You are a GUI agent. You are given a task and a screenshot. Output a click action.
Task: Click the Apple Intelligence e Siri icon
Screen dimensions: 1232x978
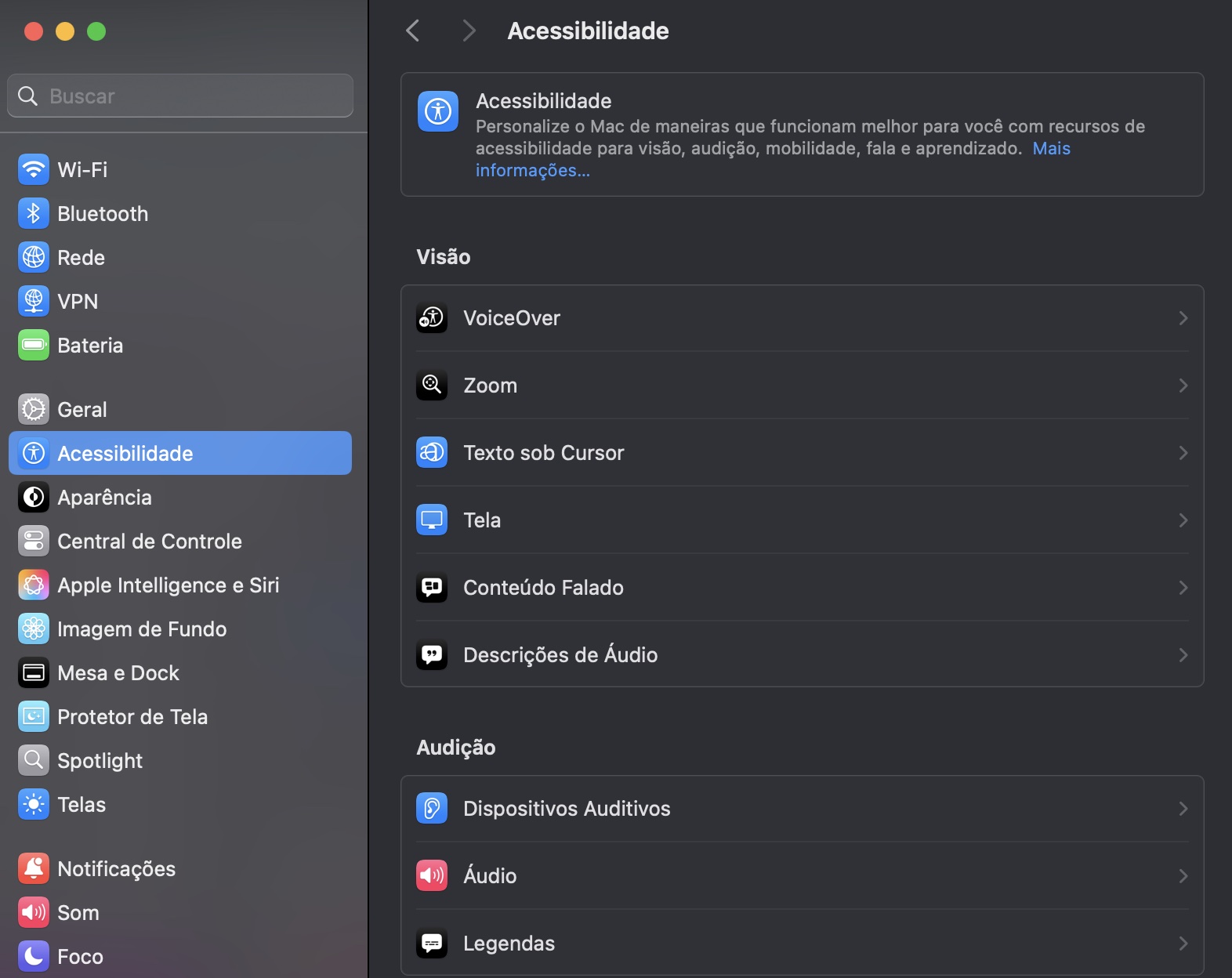tap(34, 585)
